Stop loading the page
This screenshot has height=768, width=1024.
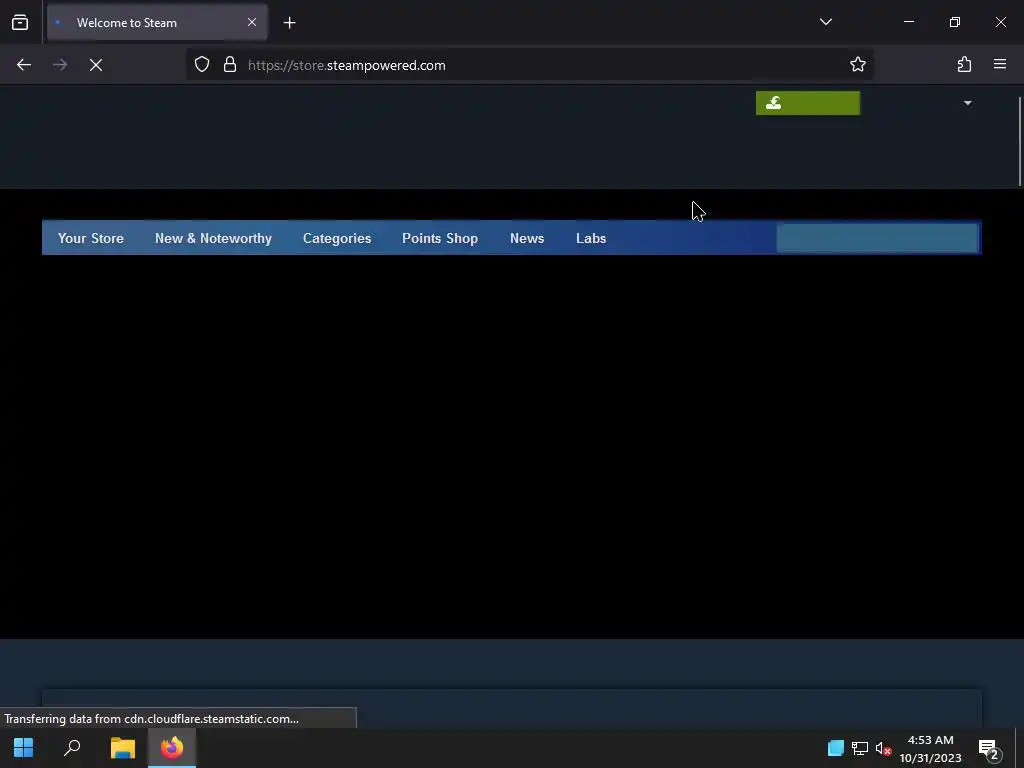pos(96,65)
